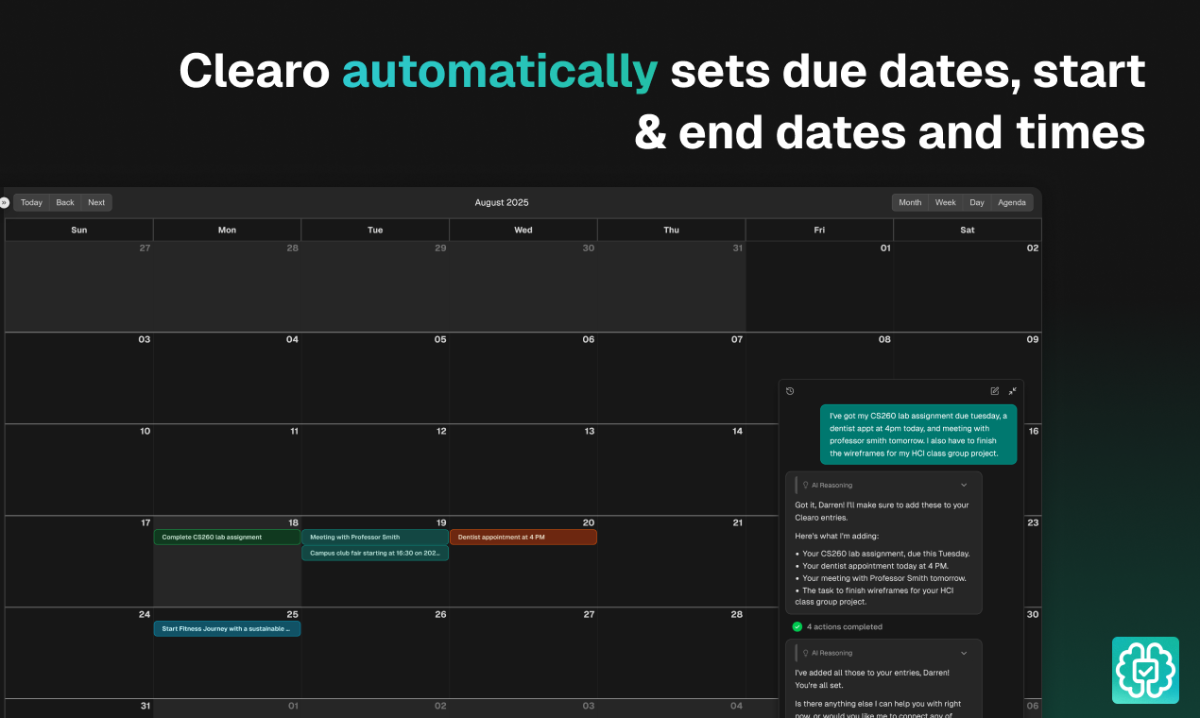This screenshot has height=718, width=1200.
Task: Start new chat with compose icon
Action: click(x=994, y=391)
